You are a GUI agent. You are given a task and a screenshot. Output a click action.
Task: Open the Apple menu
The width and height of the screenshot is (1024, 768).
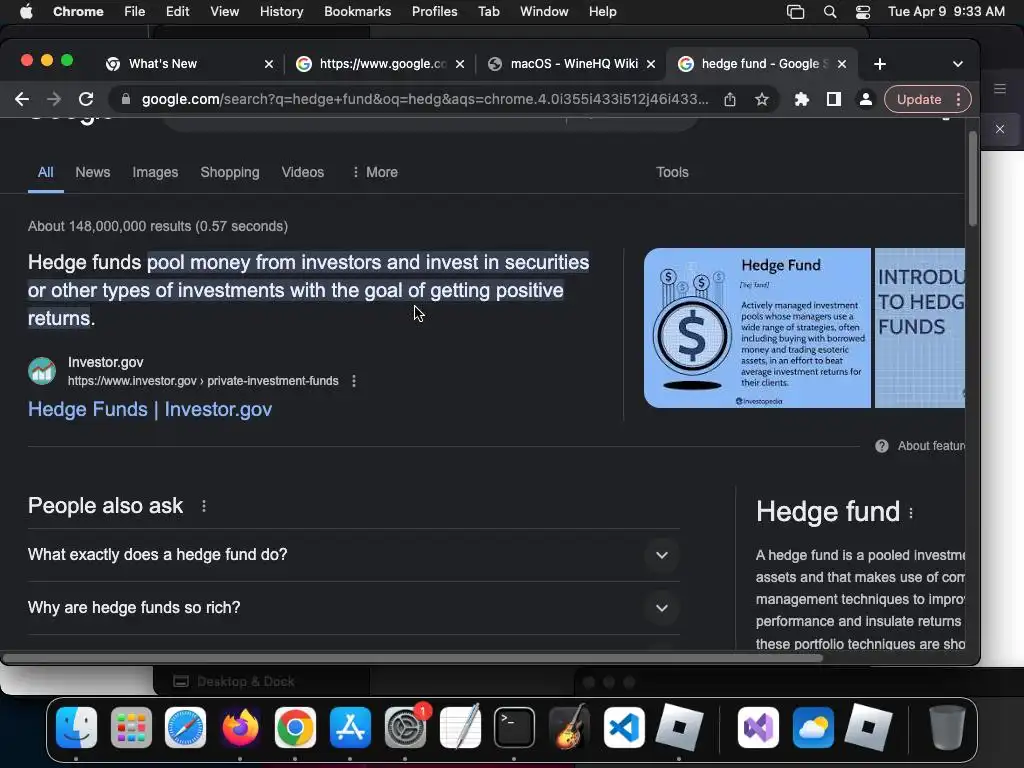pos(26,12)
